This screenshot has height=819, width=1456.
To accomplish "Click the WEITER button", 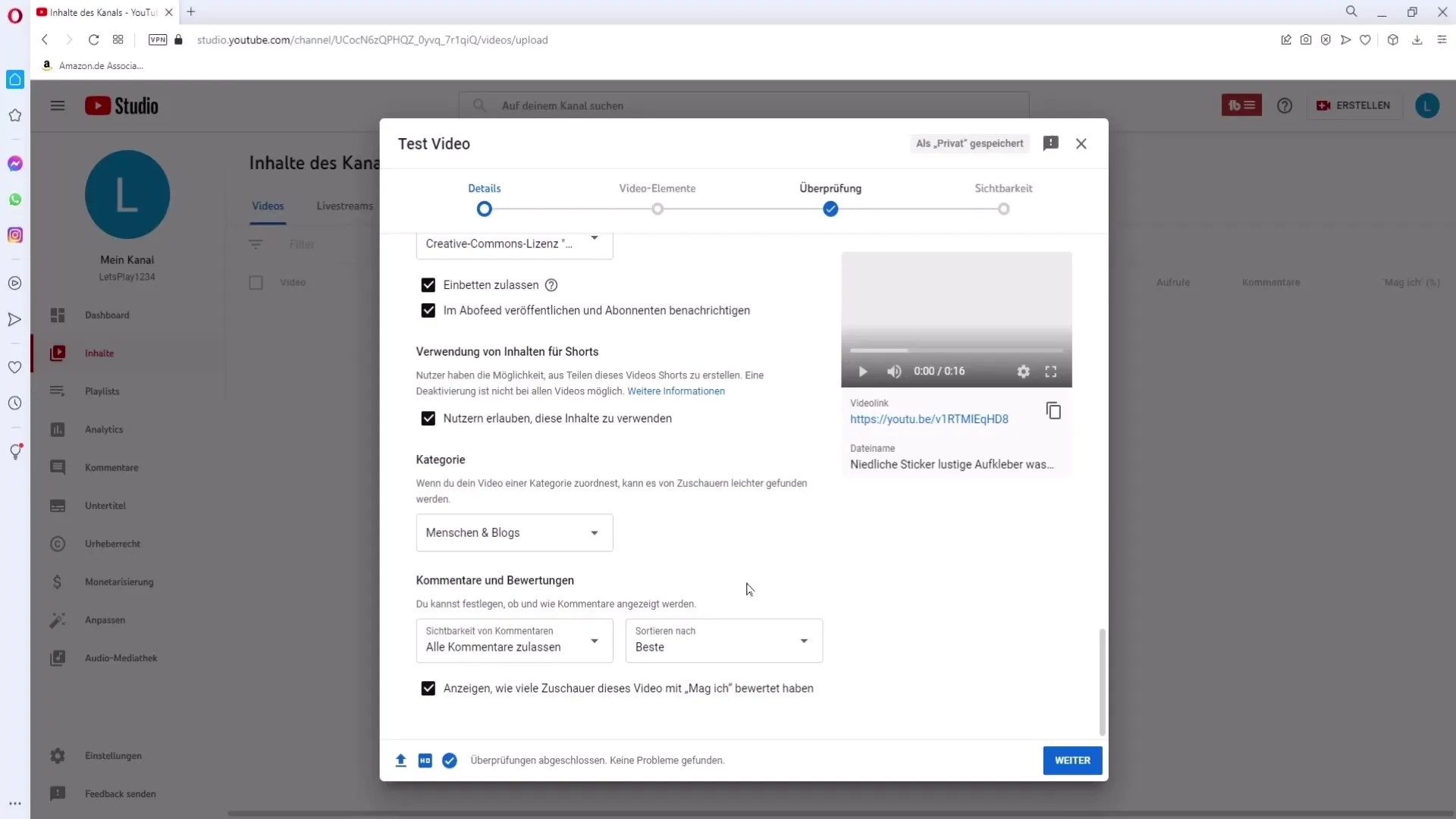I will [1072, 761].
